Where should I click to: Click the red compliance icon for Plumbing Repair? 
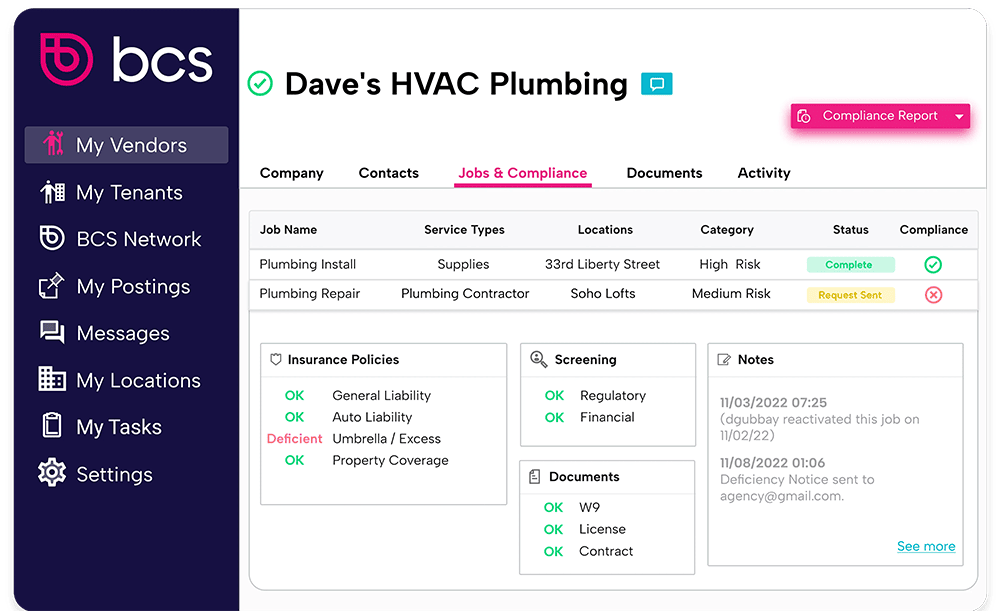click(933, 295)
